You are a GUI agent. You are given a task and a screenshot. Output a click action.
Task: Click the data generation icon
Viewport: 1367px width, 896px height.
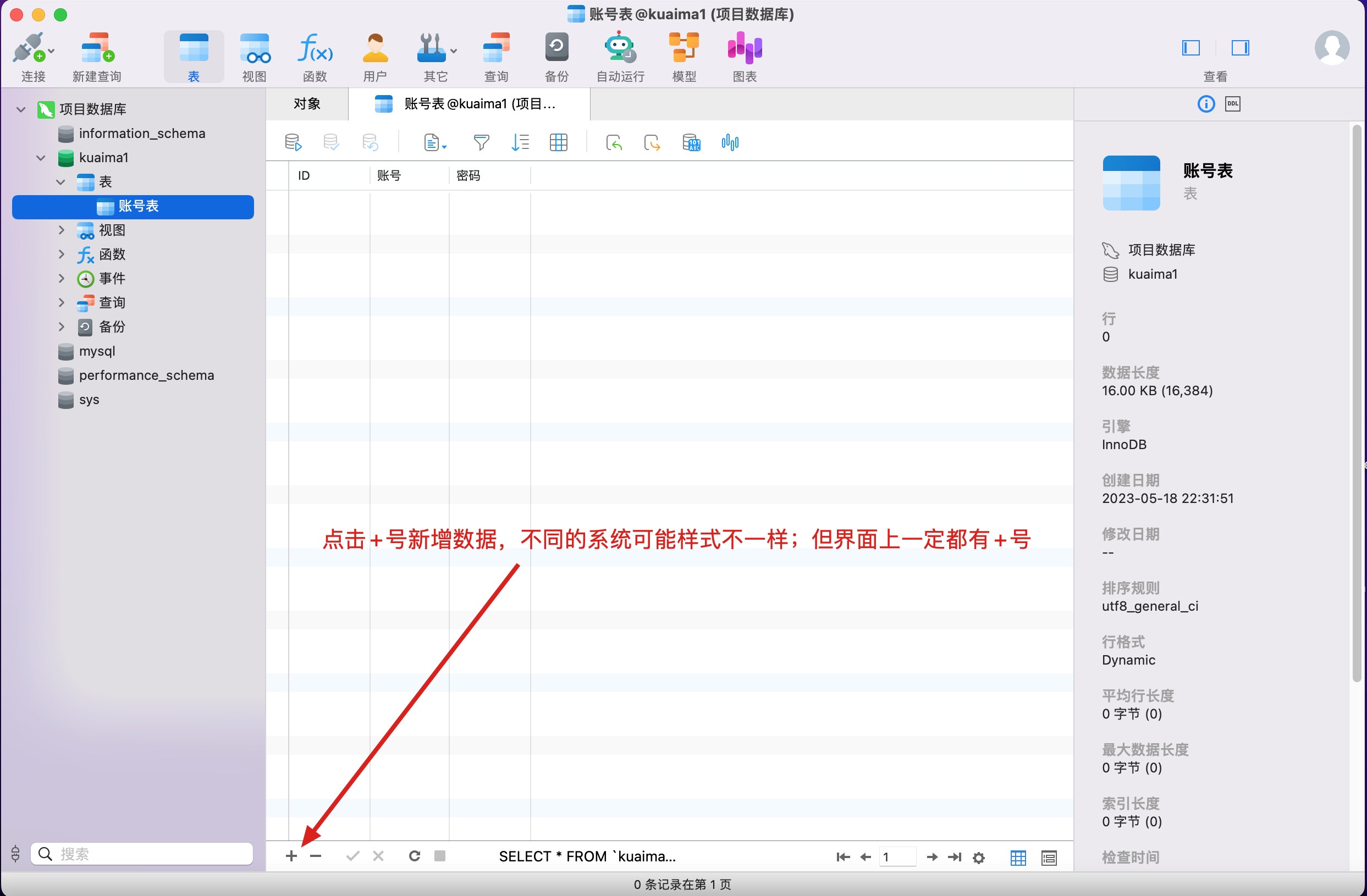click(691, 142)
